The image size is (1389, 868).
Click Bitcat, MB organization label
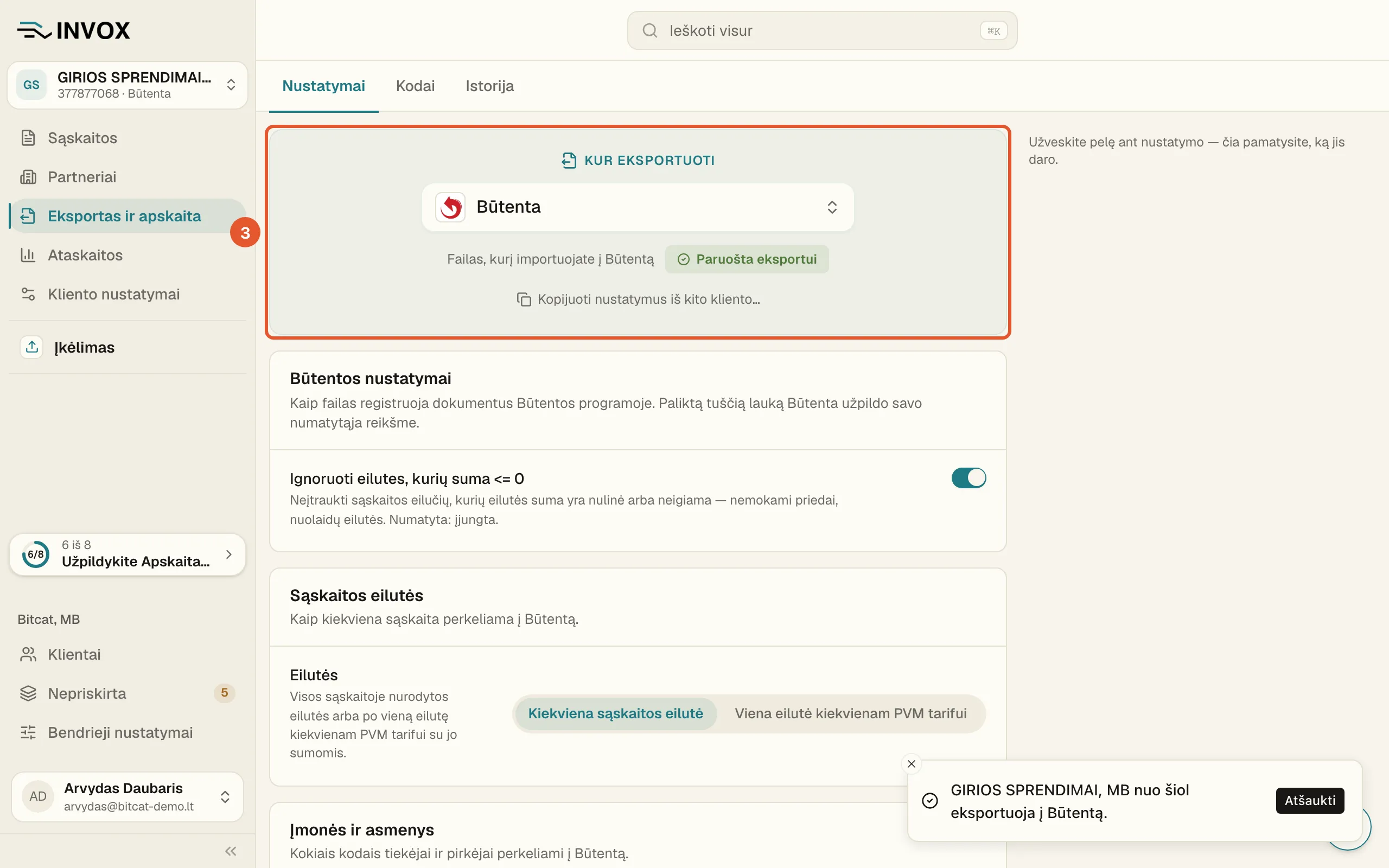(49, 620)
